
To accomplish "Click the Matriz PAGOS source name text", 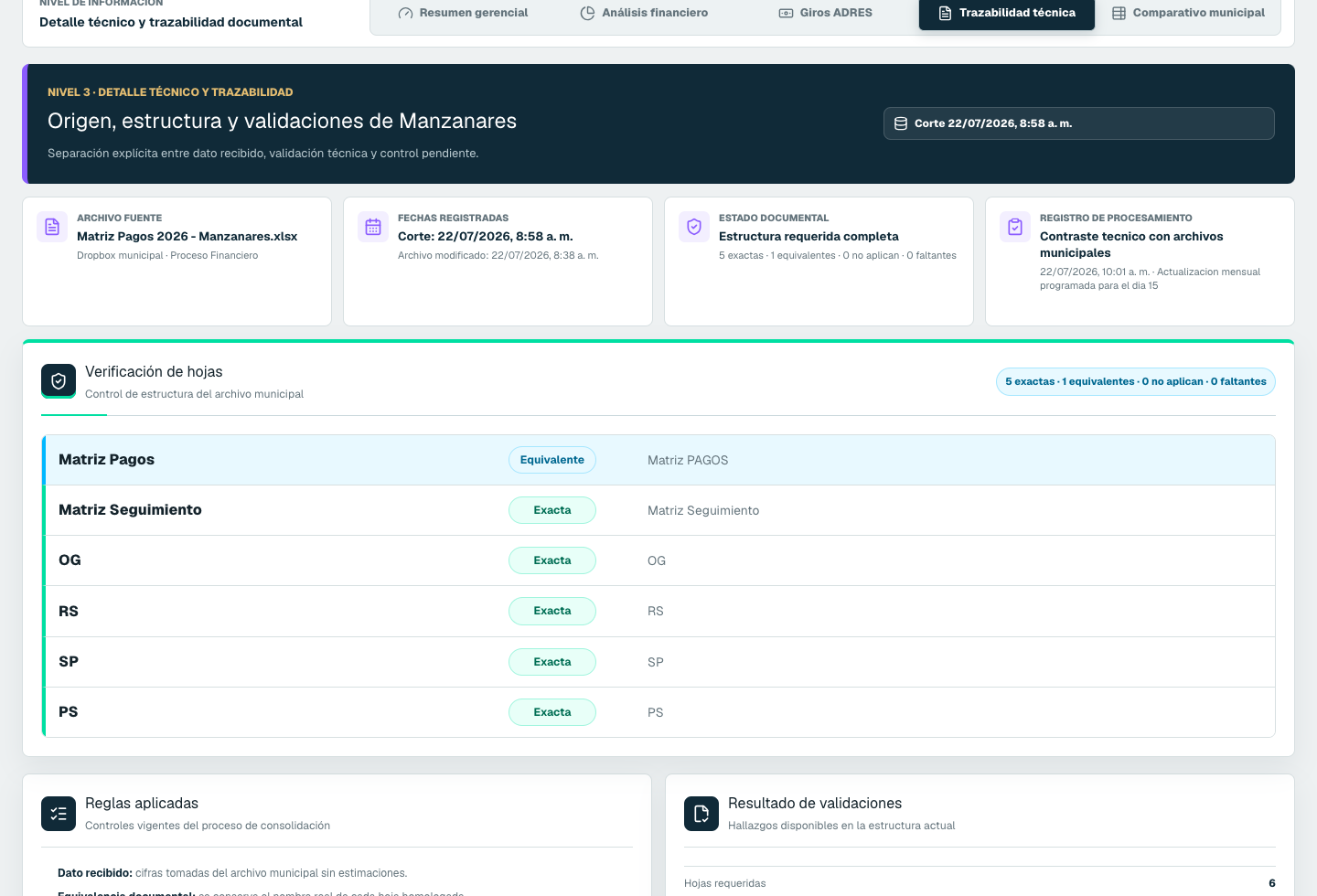I will click(688, 460).
